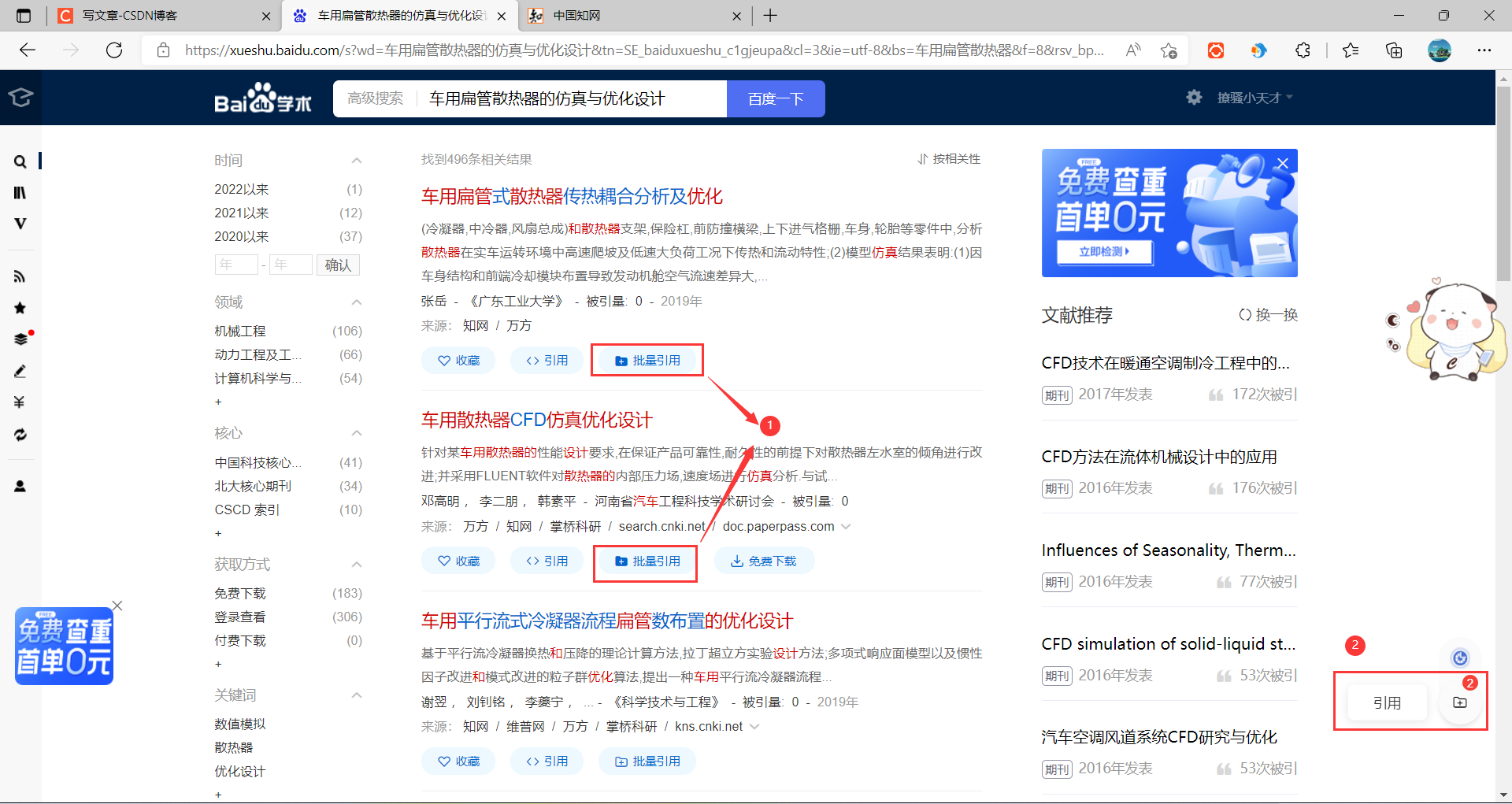Switch to the 中国知网 tab
The width and height of the screenshot is (1512, 804).
(x=635, y=16)
